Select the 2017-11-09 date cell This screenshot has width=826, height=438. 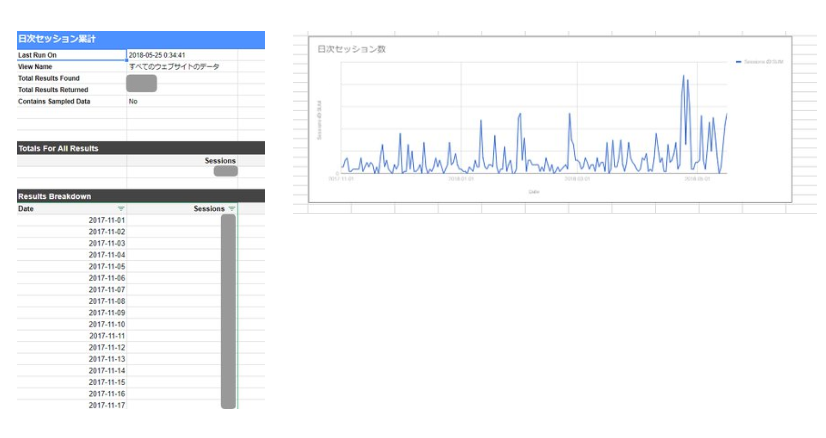107,313
